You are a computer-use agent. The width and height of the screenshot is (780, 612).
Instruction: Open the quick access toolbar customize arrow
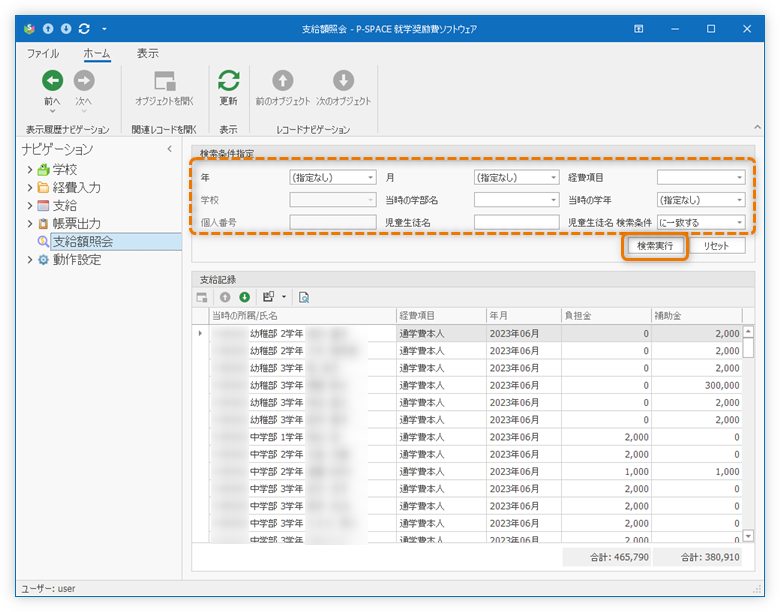[x=104, y=29]
